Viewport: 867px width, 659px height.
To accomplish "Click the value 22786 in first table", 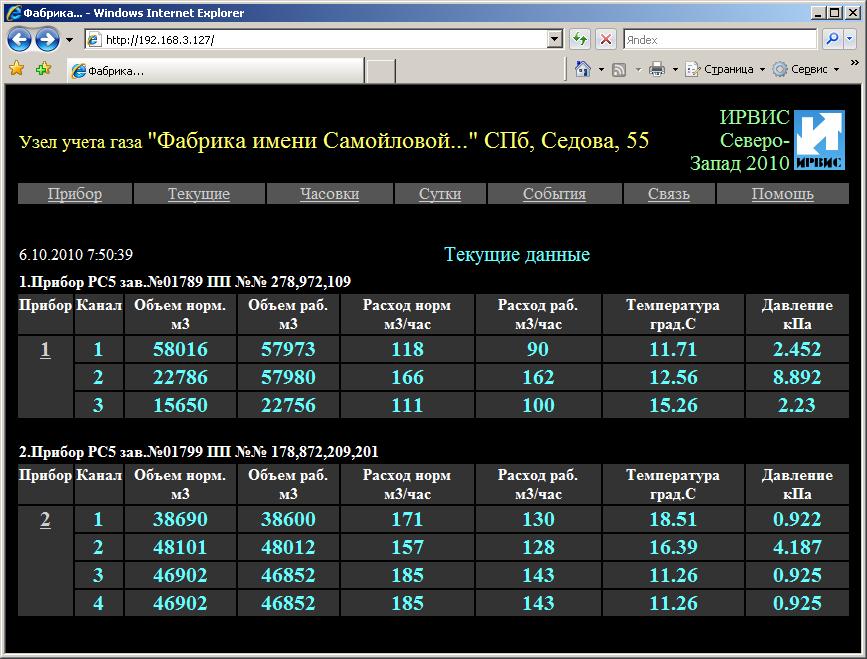I will pos(180,378).
